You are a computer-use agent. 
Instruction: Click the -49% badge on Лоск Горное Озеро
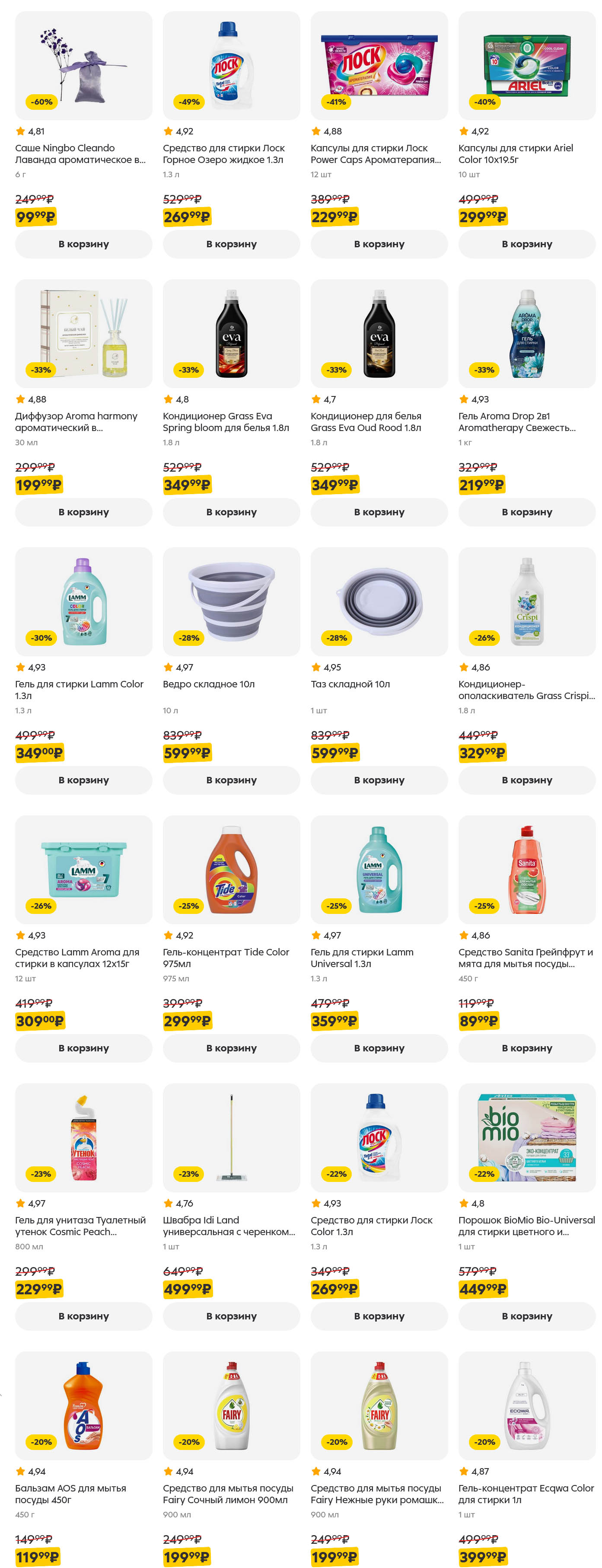pyautogui.click(x=189, y=102)
